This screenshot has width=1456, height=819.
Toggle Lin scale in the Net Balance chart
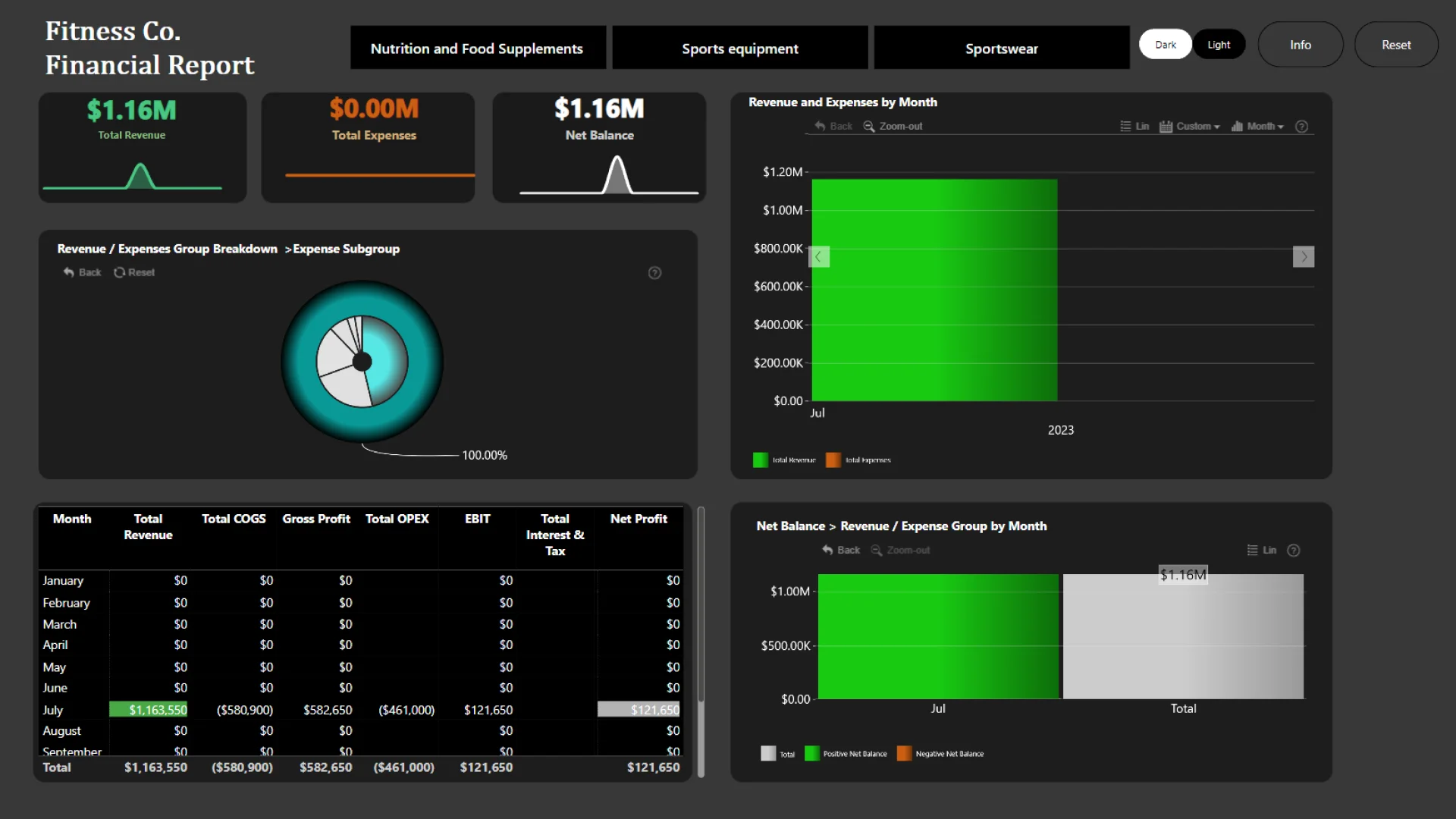pos(1262,550)
